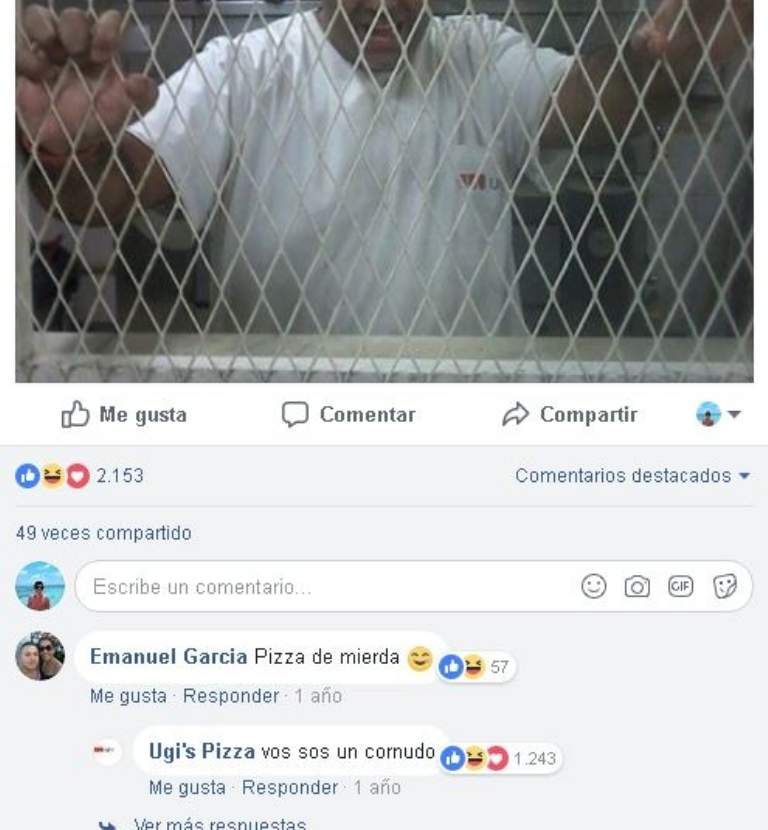Screen dimensions: 768x830
Task: Click the Comentar speech bubble icon
Action: 295,414
